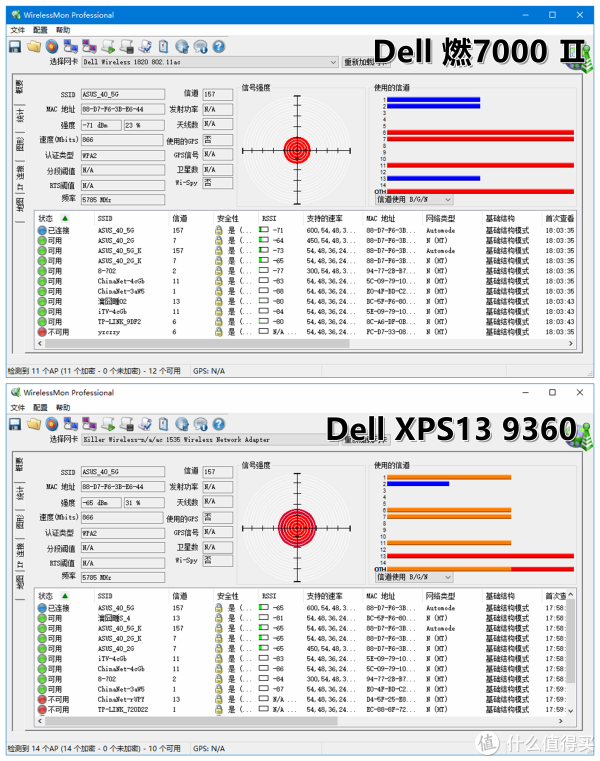The width and height of the screenshot is (600, 761).
Task: Click the SSID field in upper window
Action: tap(123, 94)
